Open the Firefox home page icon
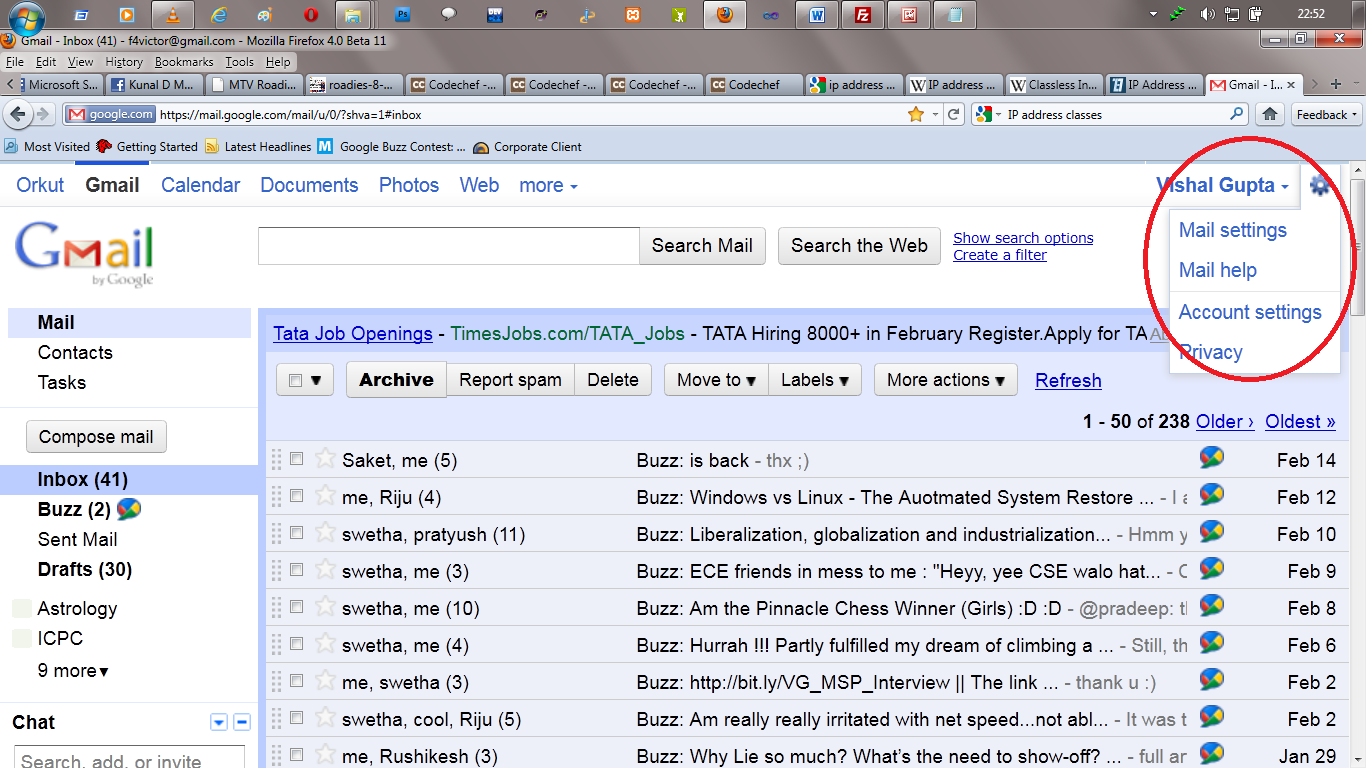Image resolution: width=1366 pixels, height=768 pixels. click(x=1270, y=114)
